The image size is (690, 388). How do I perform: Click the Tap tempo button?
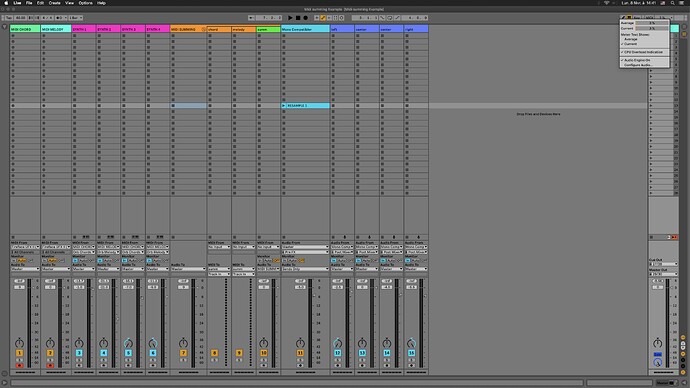pyautogui.click(x=9, y=18)
